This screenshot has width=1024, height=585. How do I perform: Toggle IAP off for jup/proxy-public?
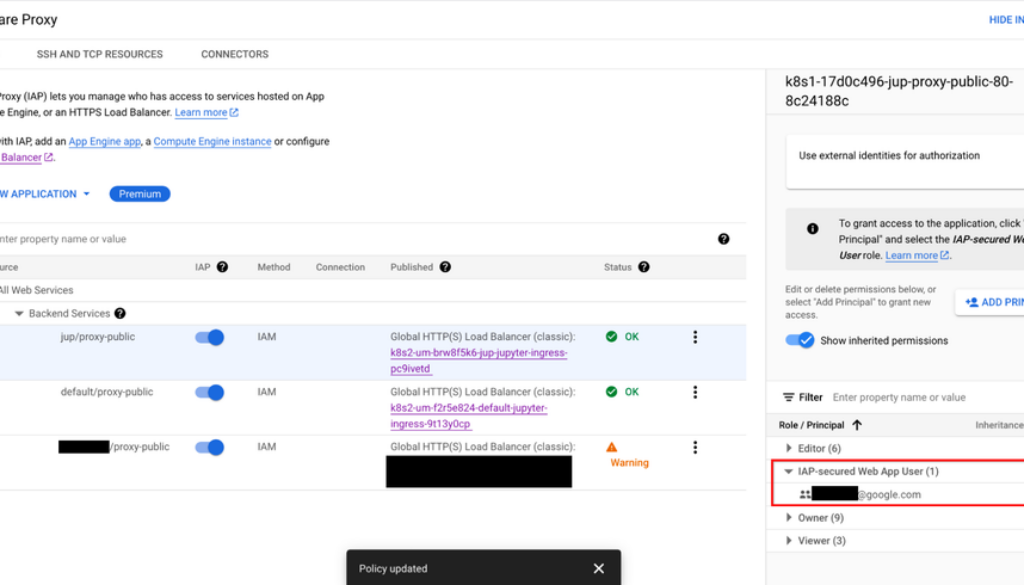(209, 338)
